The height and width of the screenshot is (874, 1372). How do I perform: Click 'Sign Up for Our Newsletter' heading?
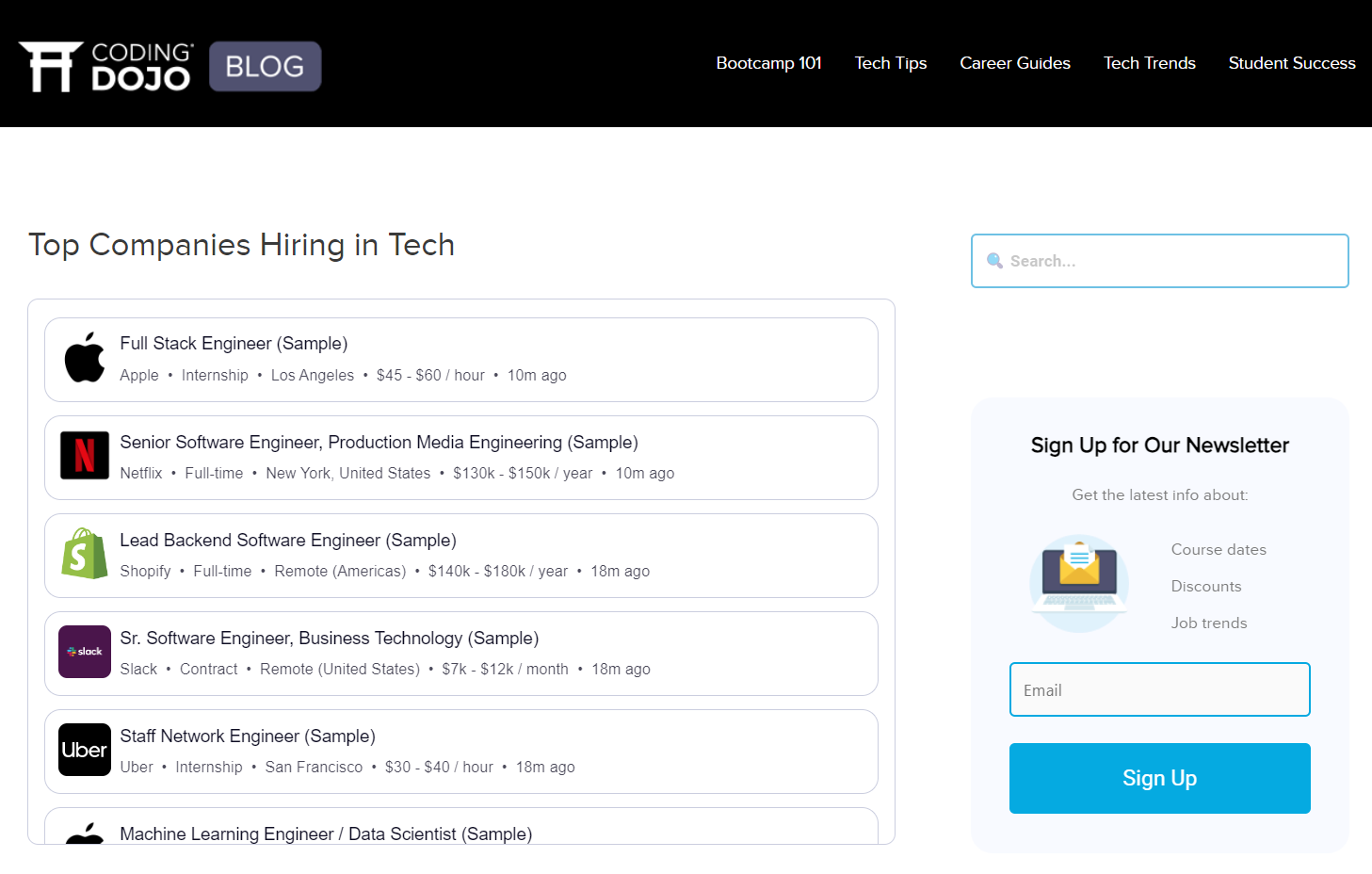[1160, 445]
